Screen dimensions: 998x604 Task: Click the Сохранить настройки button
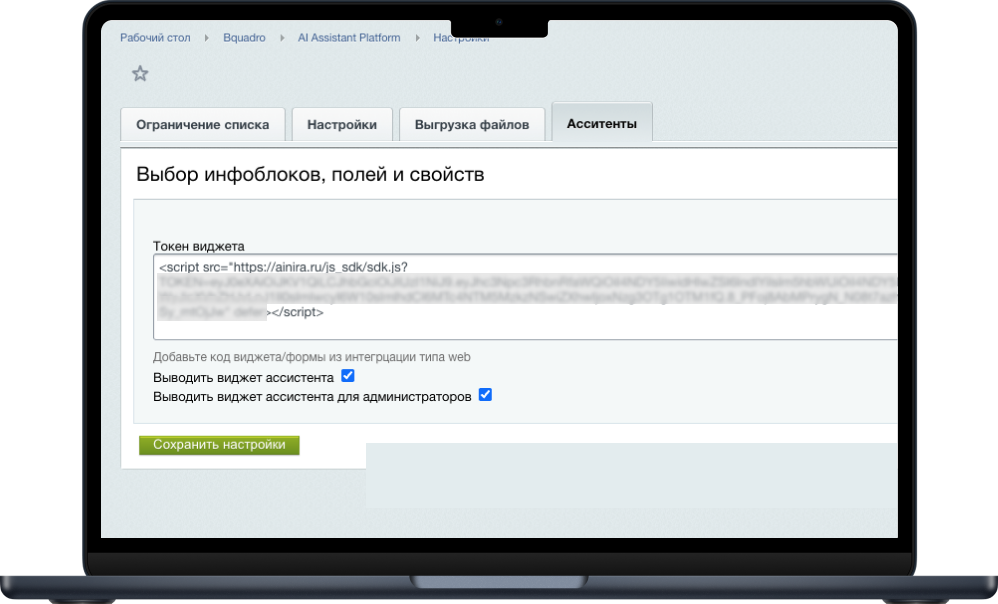(219, 445)
